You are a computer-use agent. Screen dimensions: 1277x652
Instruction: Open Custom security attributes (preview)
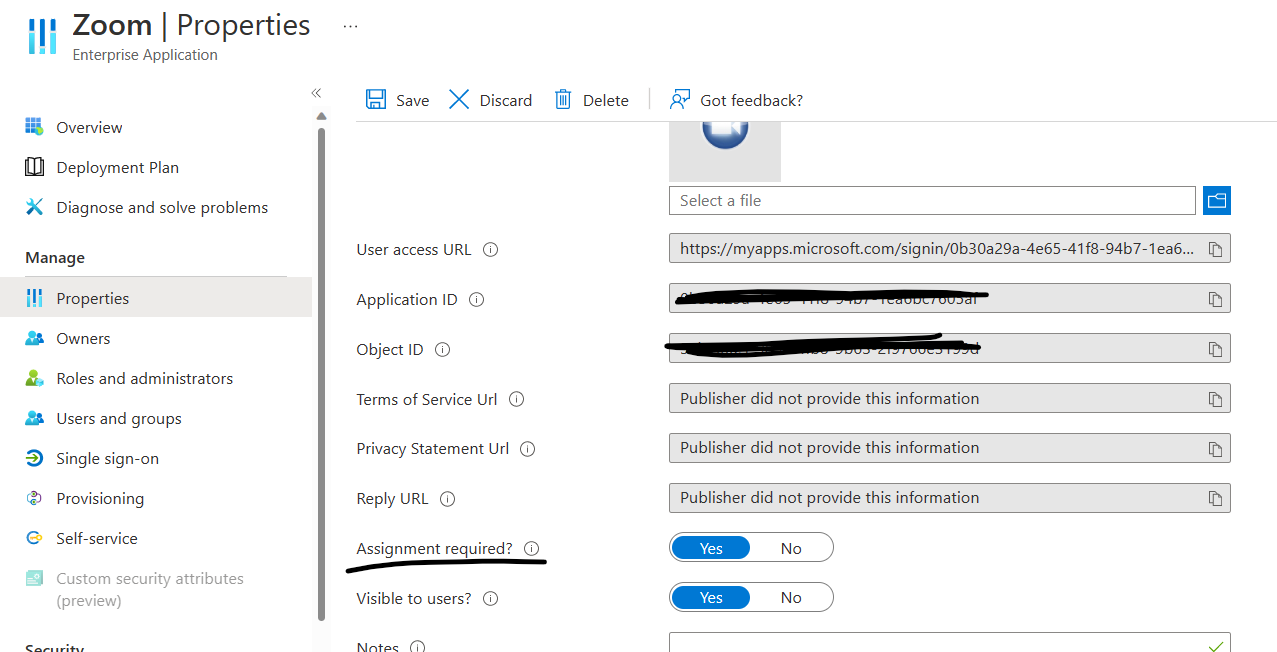[x=149, y=589]
